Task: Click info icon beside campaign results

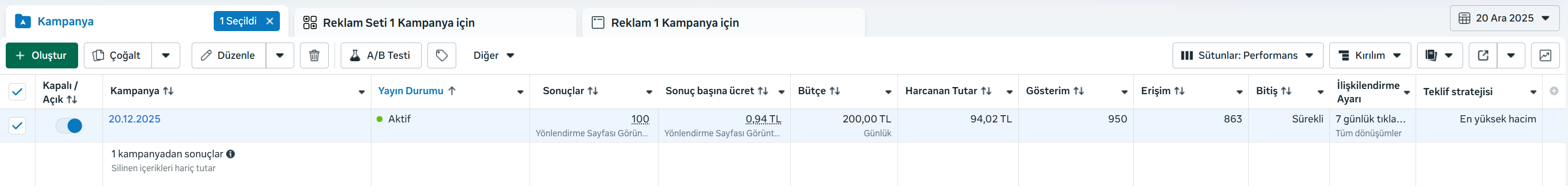Action: [x=231, y=154]
